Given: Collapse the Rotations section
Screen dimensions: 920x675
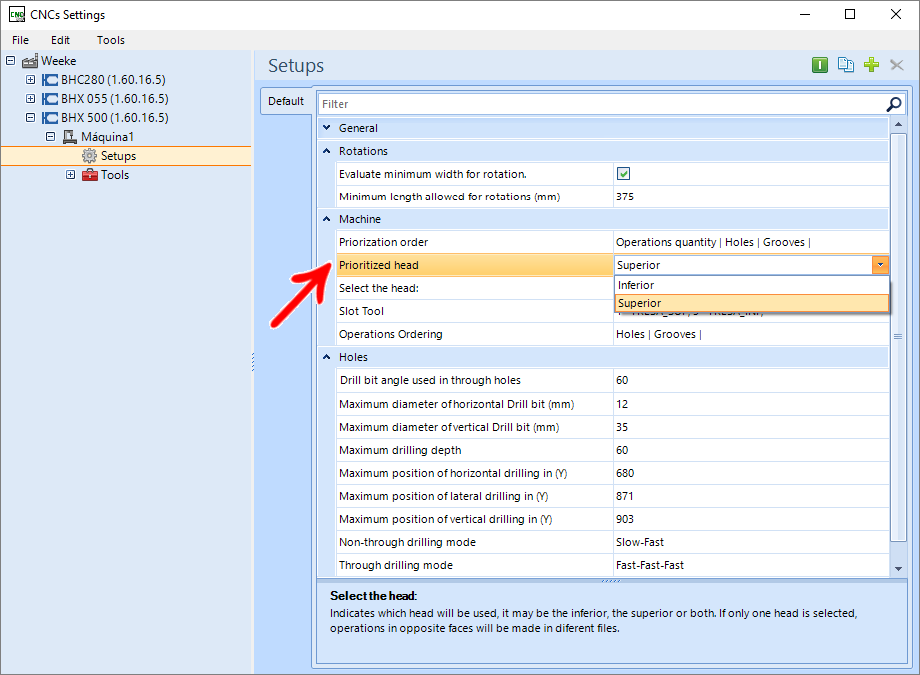Looking at the screenshot, I should pyautogui.click(x=327, y=151).
